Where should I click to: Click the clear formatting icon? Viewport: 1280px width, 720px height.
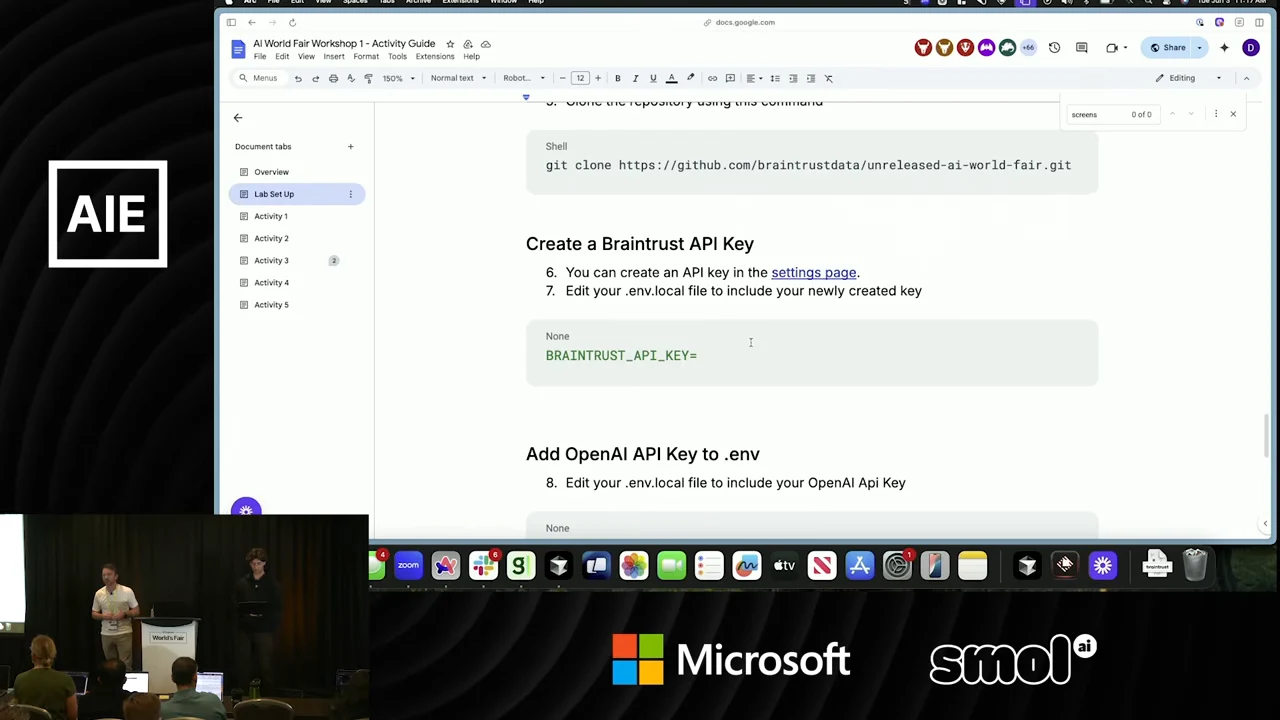click(828, 78)
